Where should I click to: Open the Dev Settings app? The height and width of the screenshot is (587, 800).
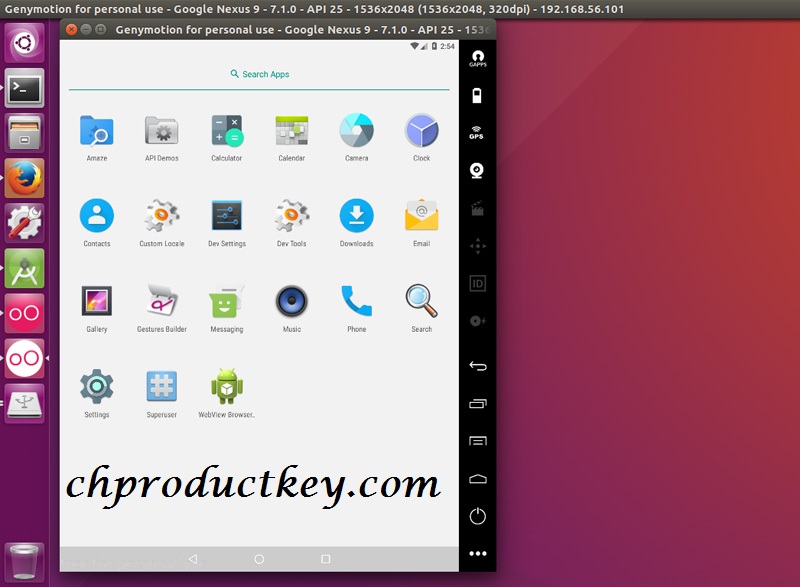(227, 216)
